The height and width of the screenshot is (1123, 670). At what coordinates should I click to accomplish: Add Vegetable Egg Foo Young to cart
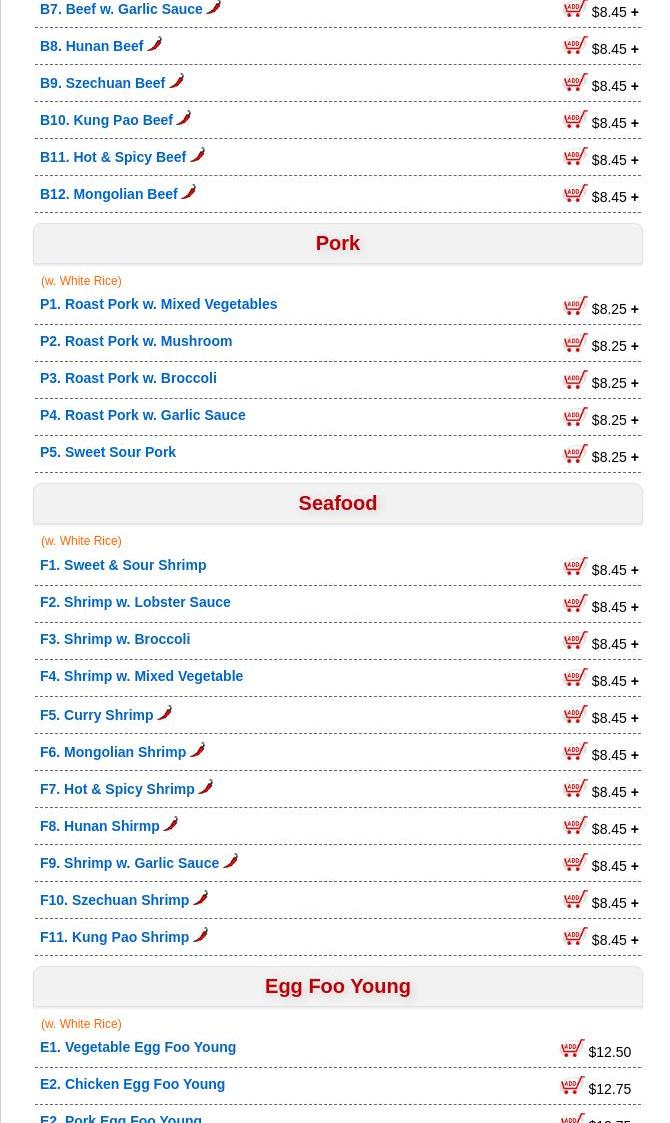[572, 1049]
